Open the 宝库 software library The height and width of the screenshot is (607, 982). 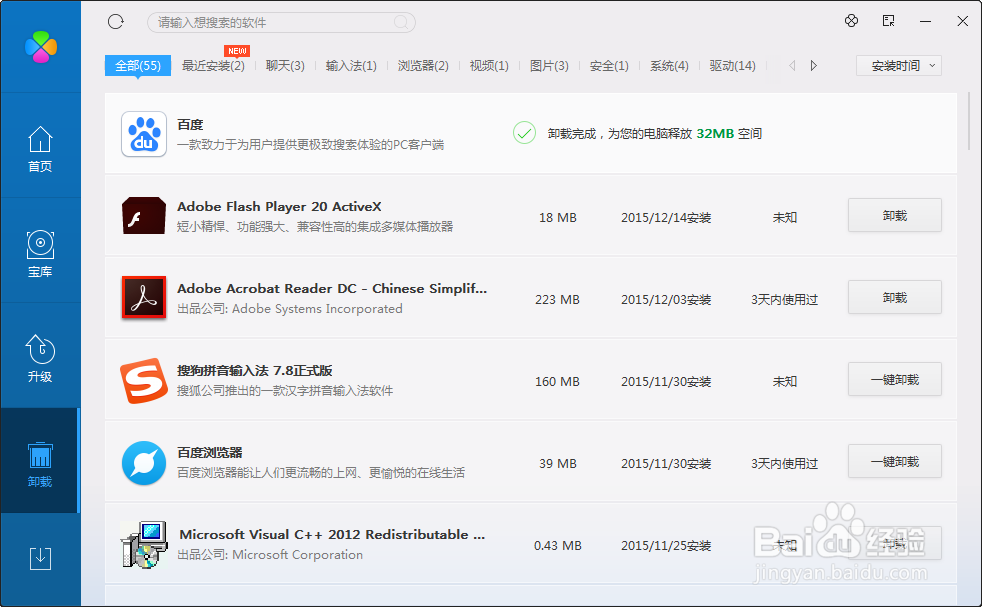(40, 254)
